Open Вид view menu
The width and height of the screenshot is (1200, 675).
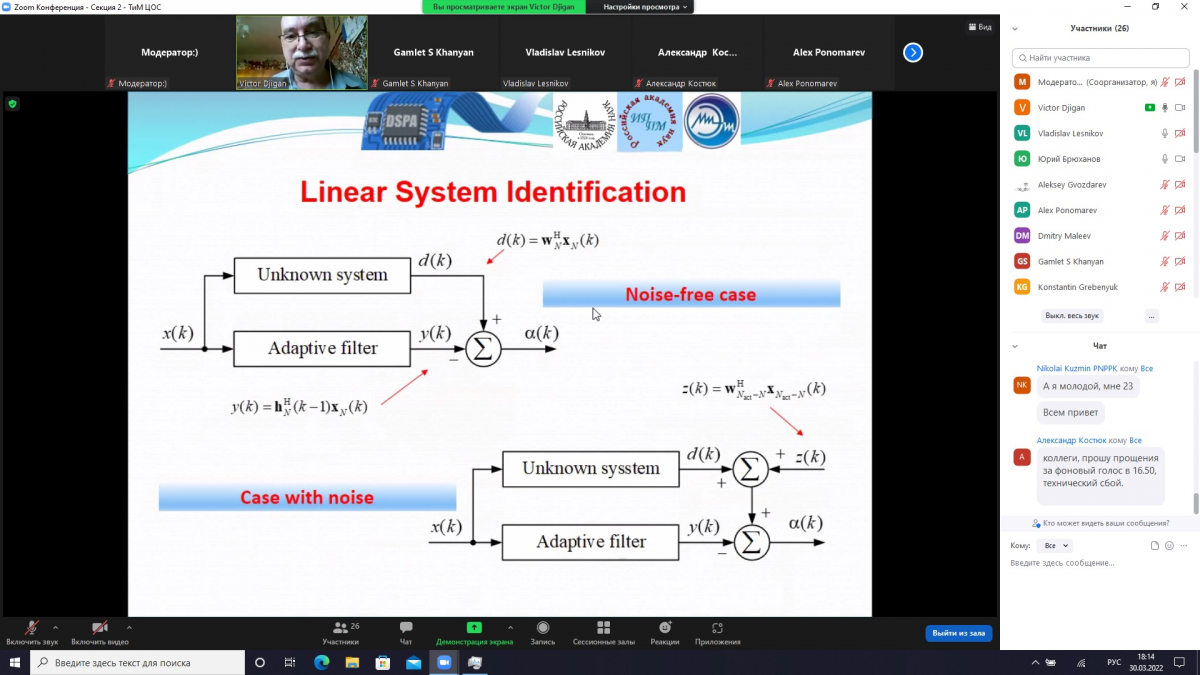[980, 27]
